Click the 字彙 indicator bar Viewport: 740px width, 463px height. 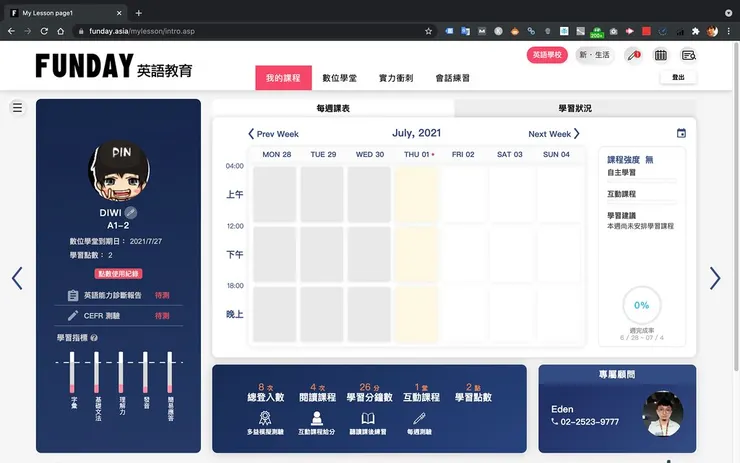[72, 372]
